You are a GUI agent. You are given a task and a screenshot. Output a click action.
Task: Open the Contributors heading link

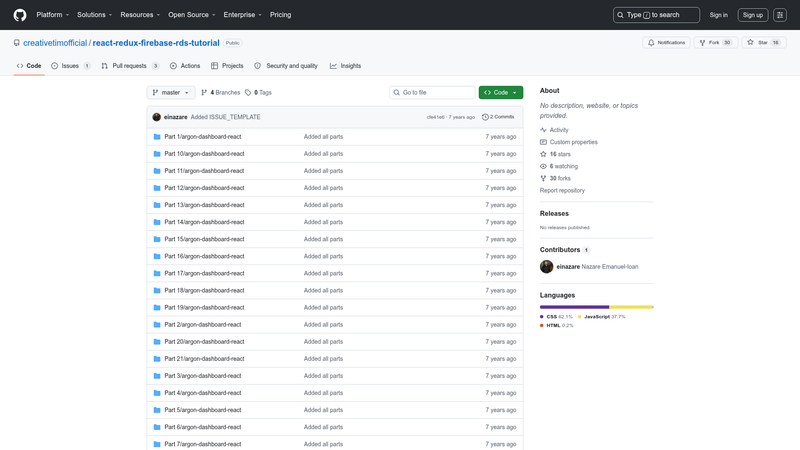[565, 249]
